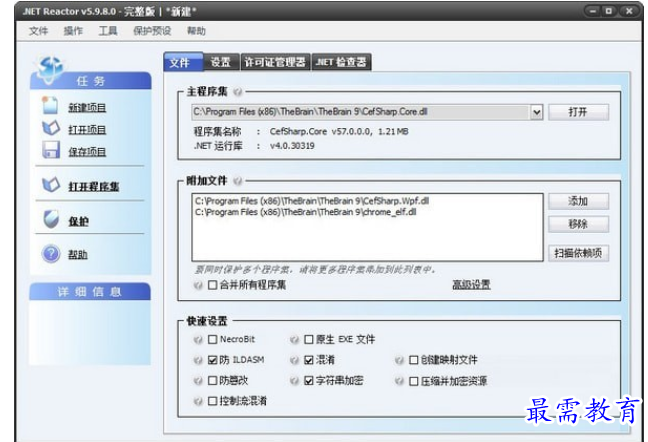Open the 保护预设 menu
Viewport: 648px width, 442px height.
152,31
